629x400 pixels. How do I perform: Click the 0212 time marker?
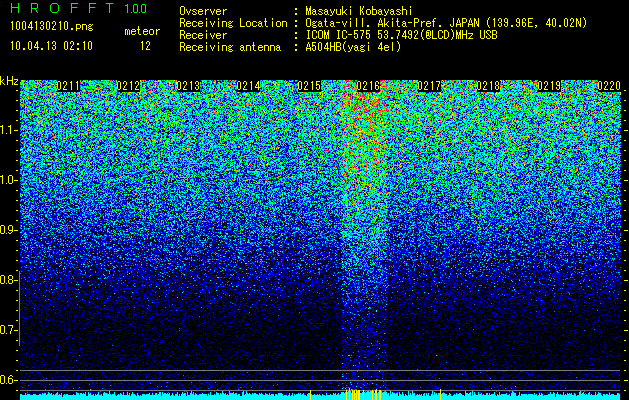[x=128, y=86]
